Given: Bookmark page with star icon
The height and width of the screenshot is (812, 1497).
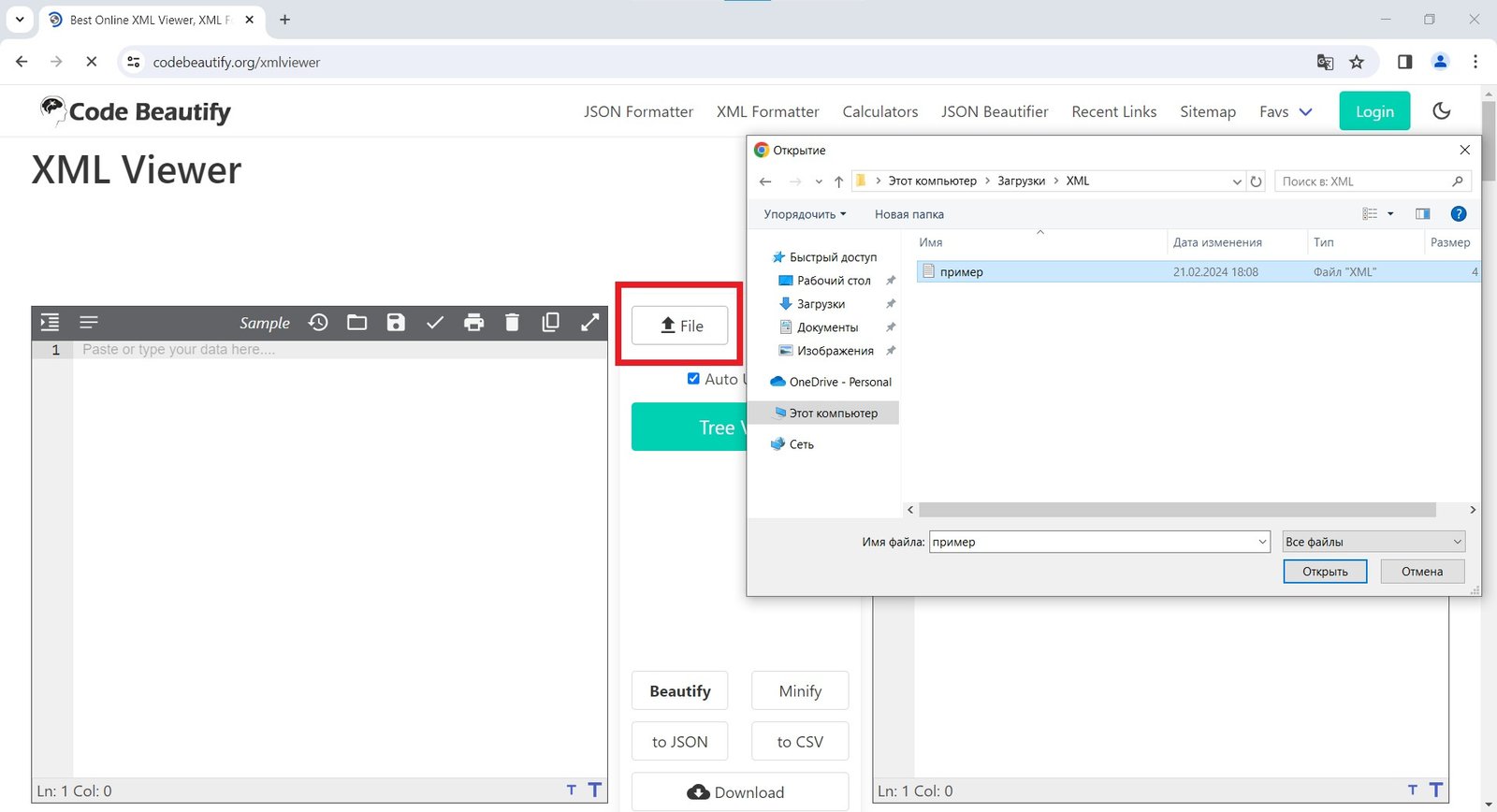Looking at the screenshot, I should 1357,62.
